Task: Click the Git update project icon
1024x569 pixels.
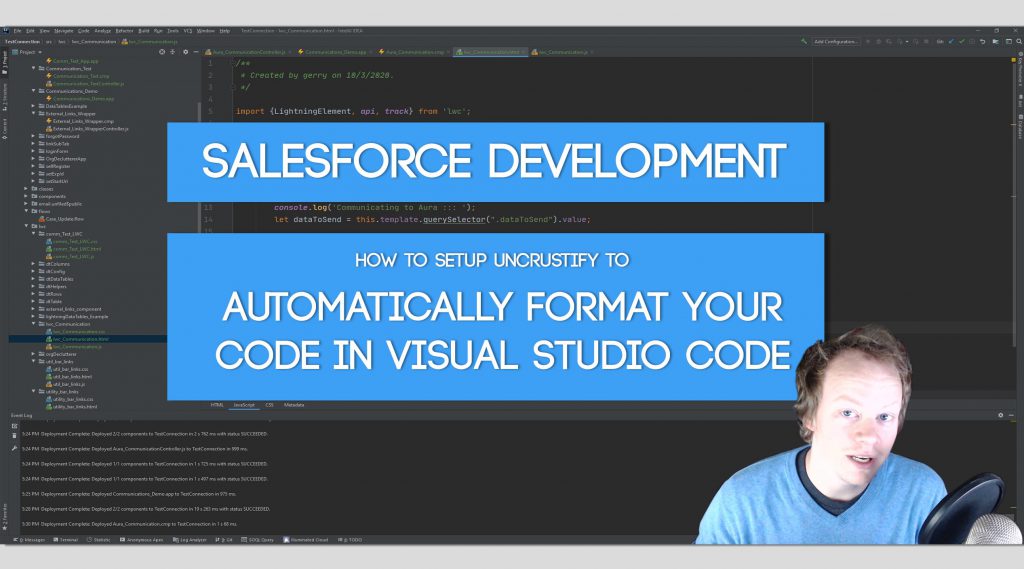Action: [x=951, y=42]
